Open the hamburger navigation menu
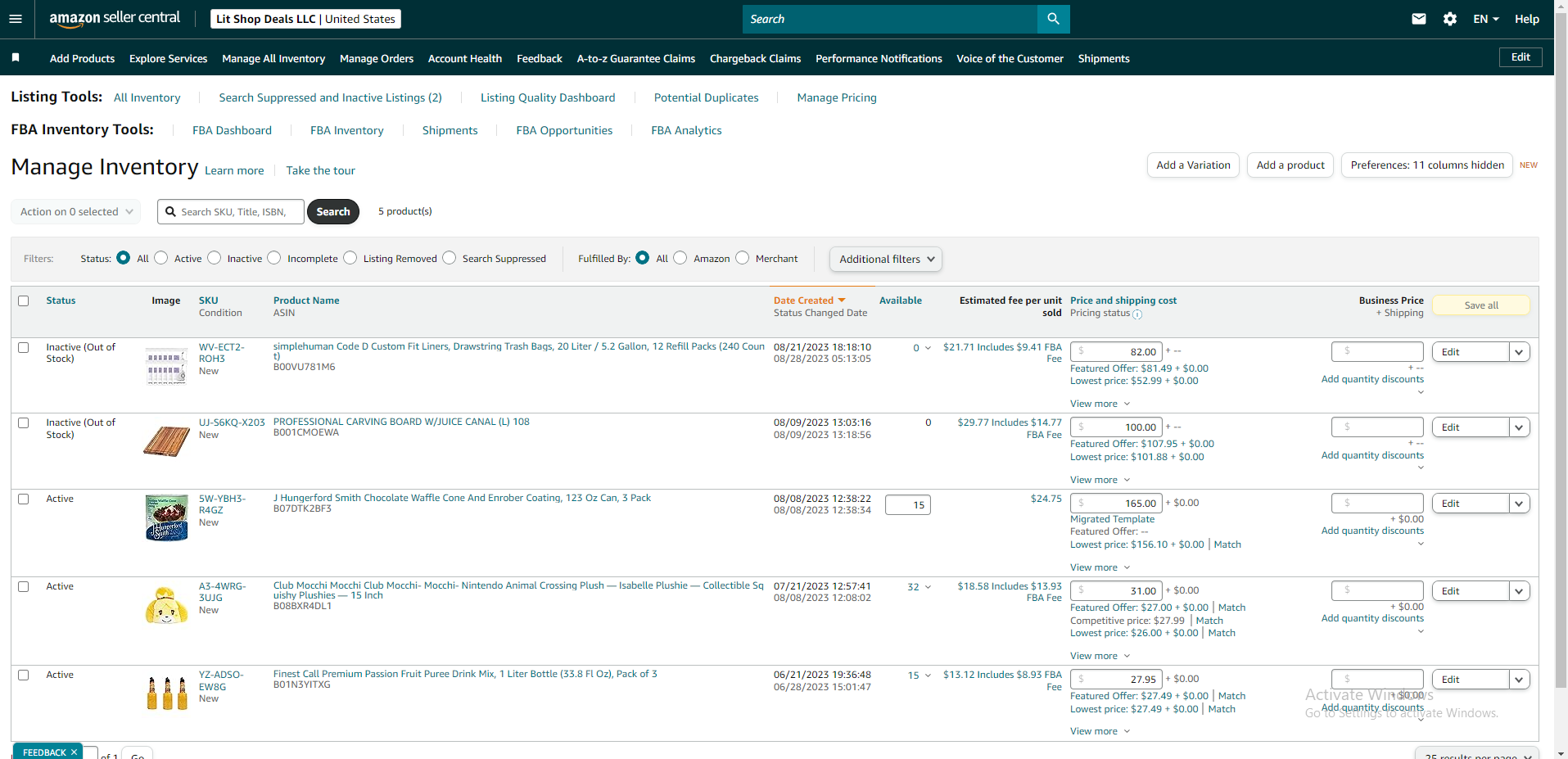Screen dimensions: 1568x759 point(16,19)
